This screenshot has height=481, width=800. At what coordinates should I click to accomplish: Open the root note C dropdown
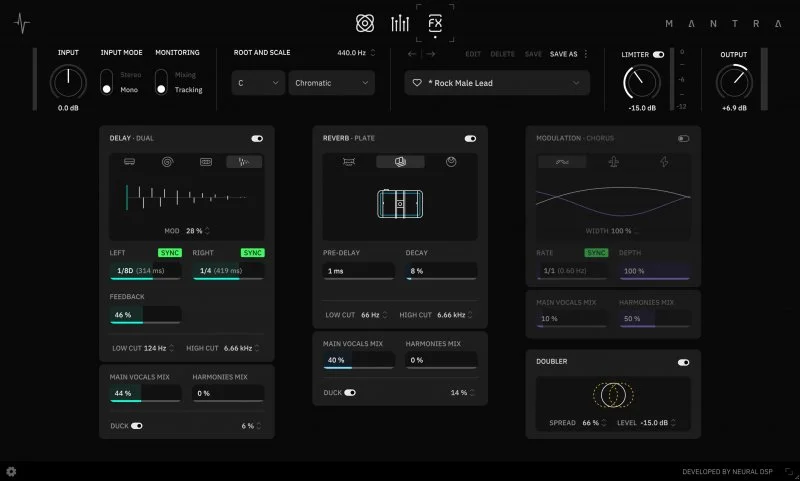coord(258,83)
